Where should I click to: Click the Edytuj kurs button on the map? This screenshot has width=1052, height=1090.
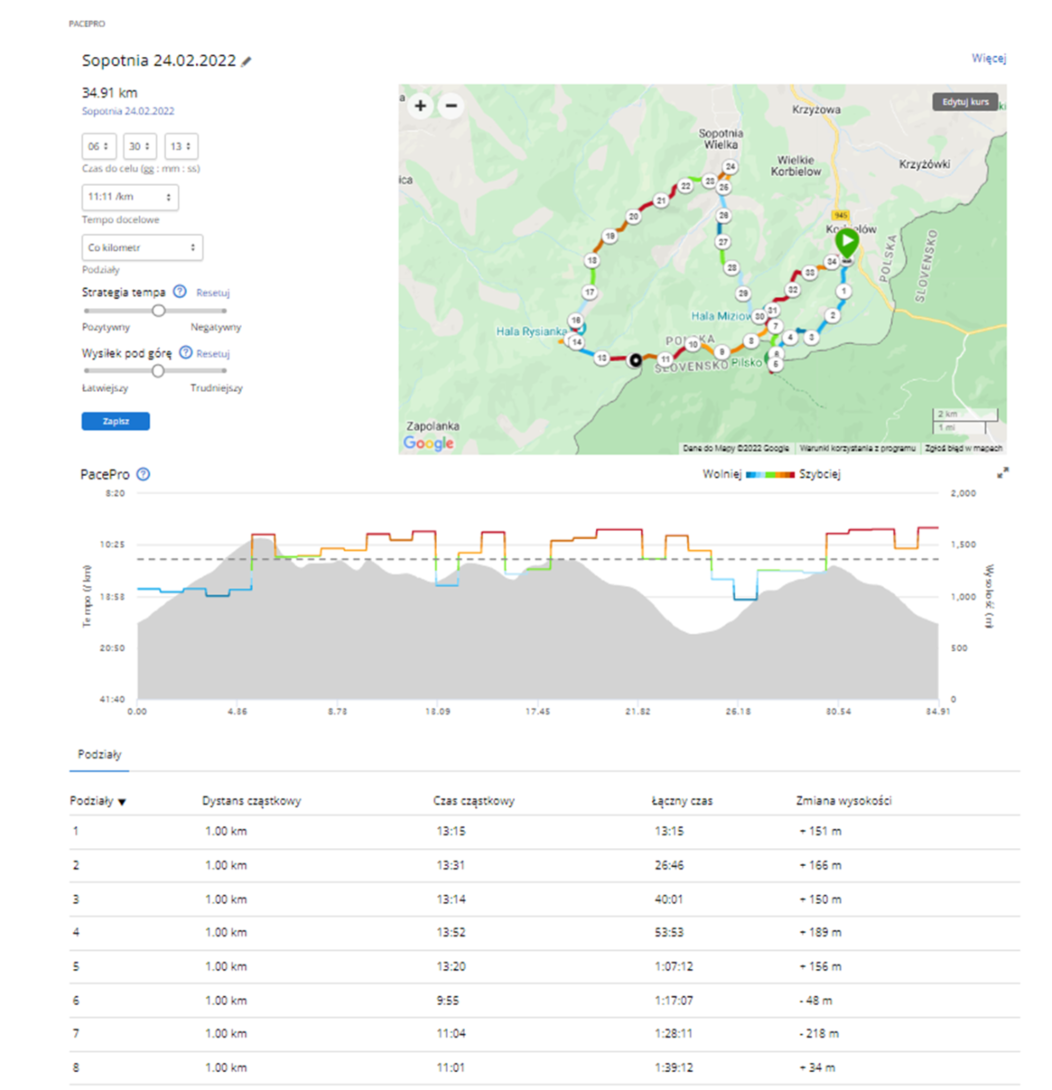pos(965,102)
